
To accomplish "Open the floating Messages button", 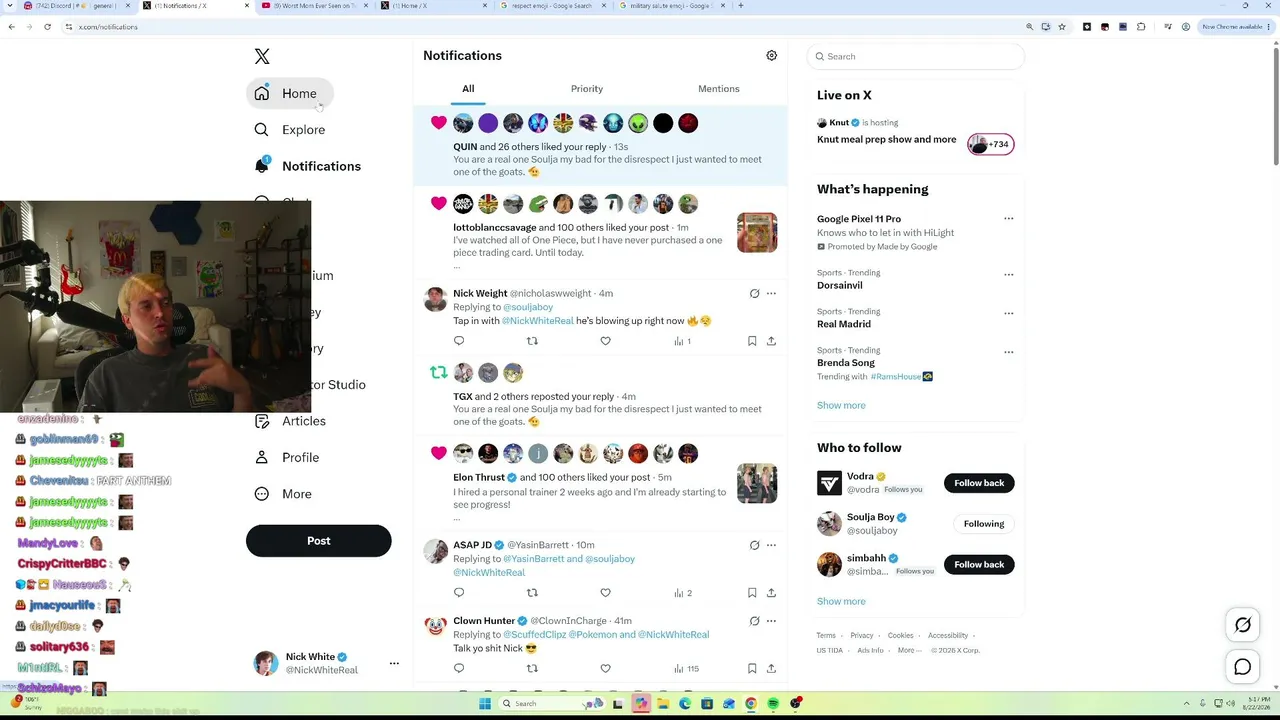I will point(1243,668).
